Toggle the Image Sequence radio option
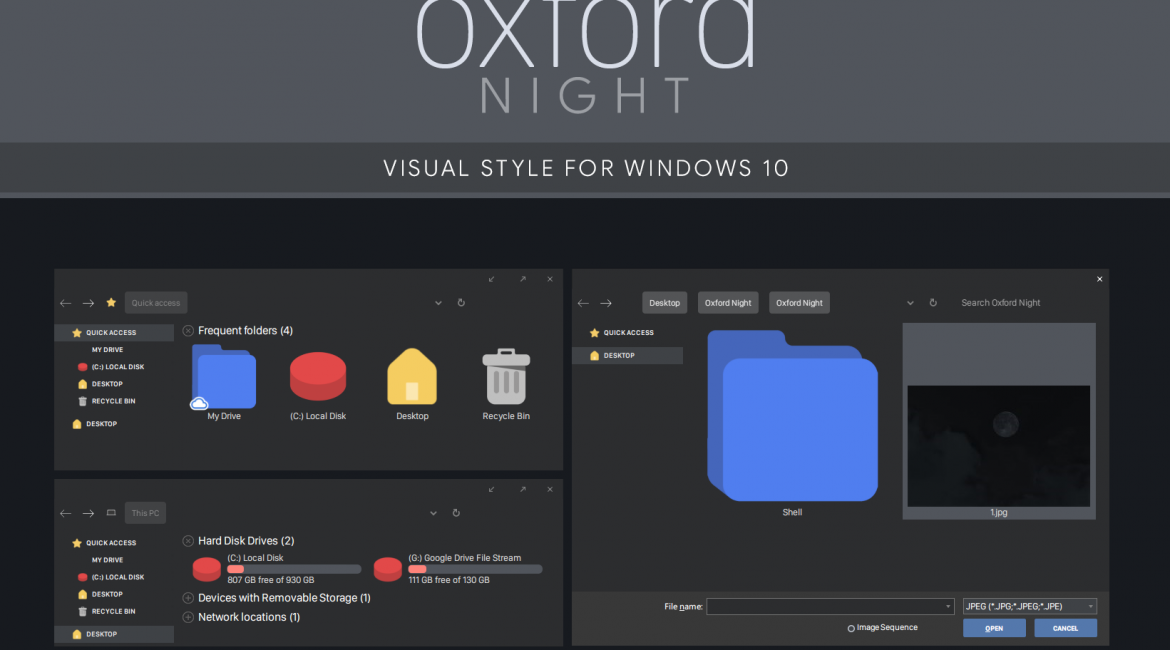This screenshot has width=1170, height=650. 851,628
